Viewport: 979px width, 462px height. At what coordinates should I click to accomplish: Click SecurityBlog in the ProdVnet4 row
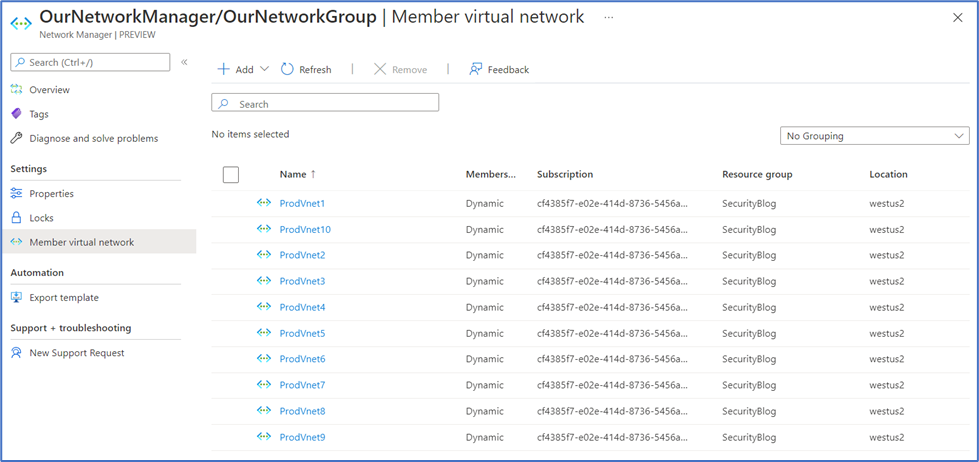tap(749, 307)
